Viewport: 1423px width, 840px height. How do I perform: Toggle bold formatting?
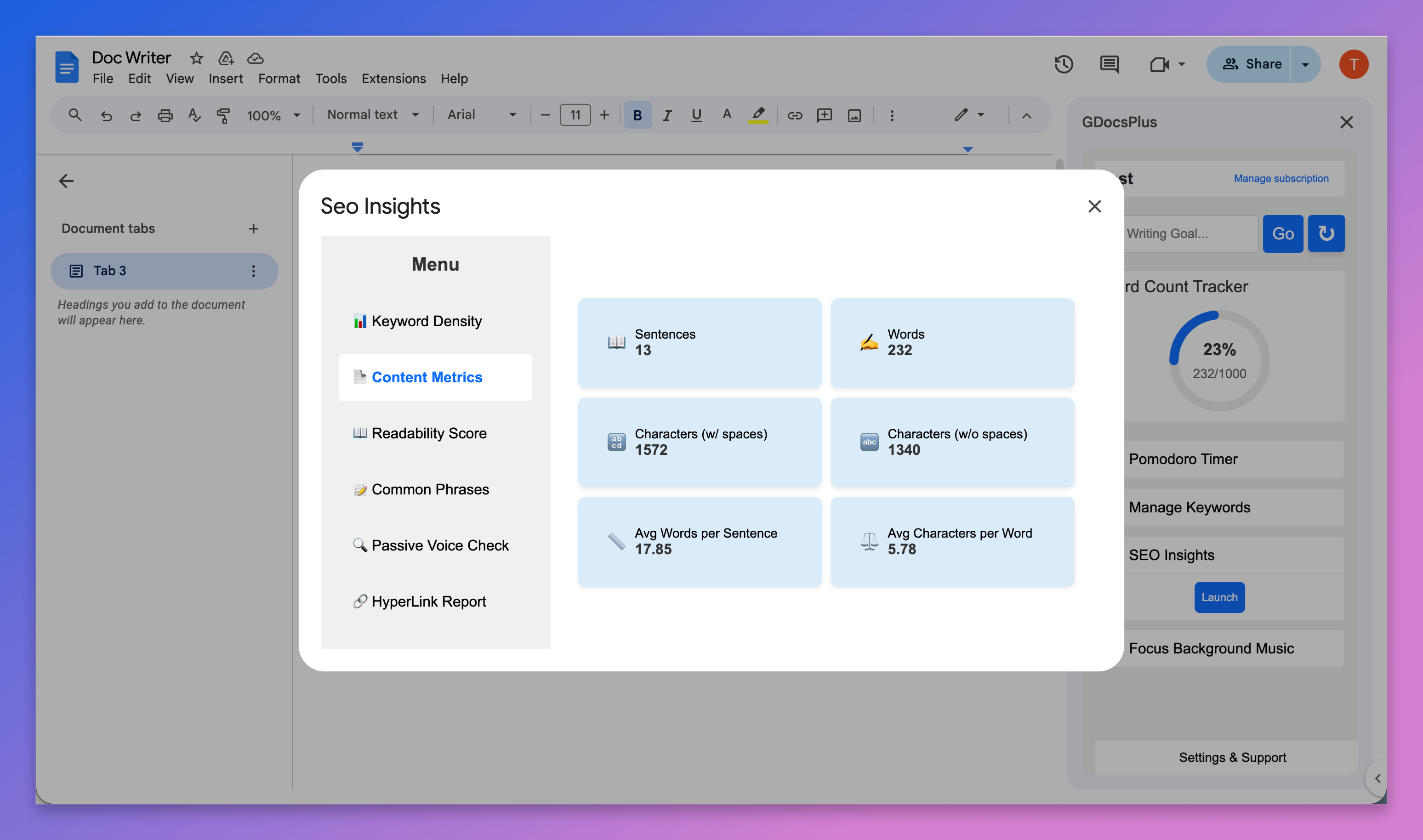pyautogui.click(x=638, y=115)
